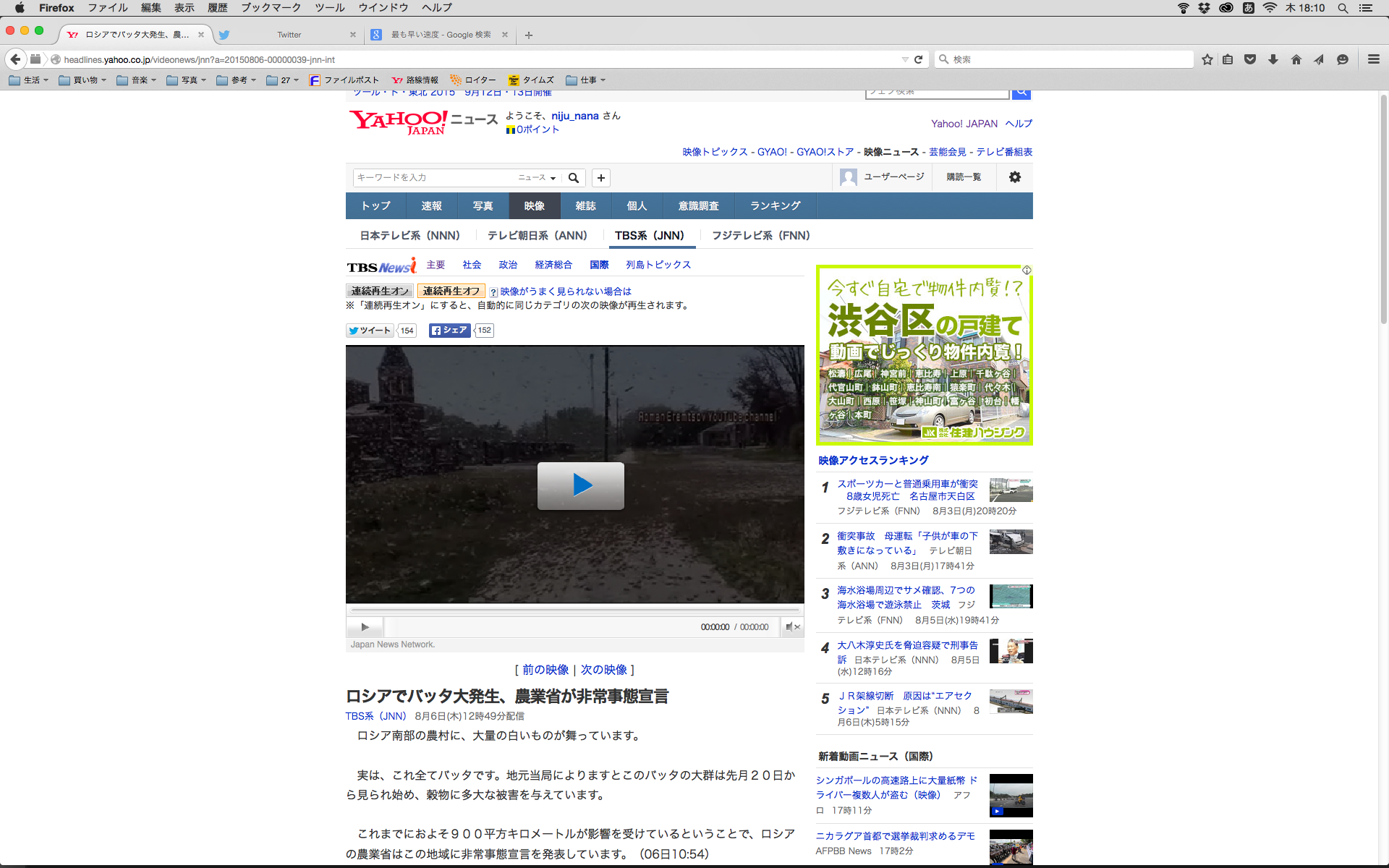Click the Yahoo news search magnifier icon
1389x868 pixels.
574,178
